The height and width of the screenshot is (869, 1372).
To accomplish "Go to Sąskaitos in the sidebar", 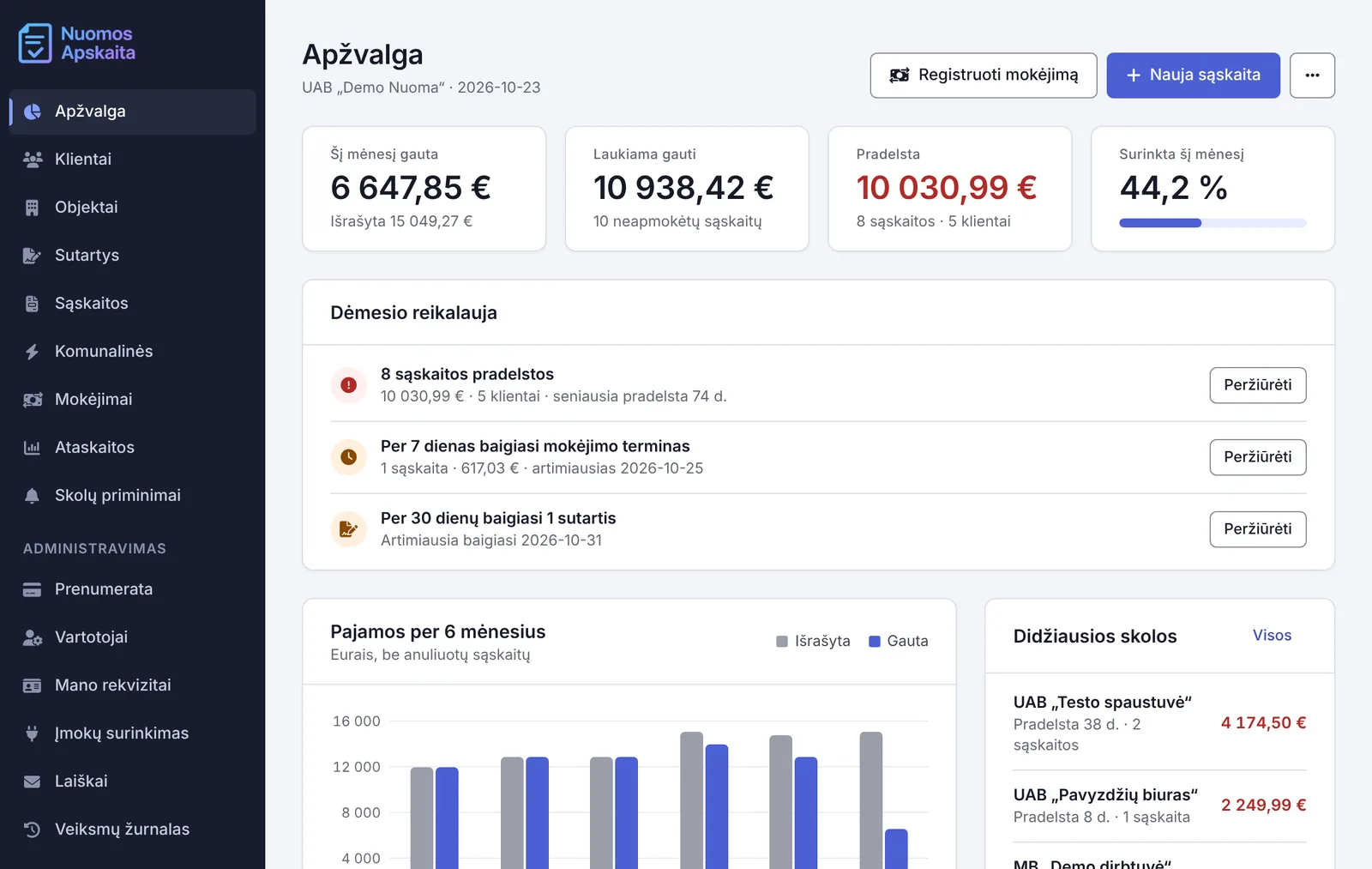I will coord(133,304).
